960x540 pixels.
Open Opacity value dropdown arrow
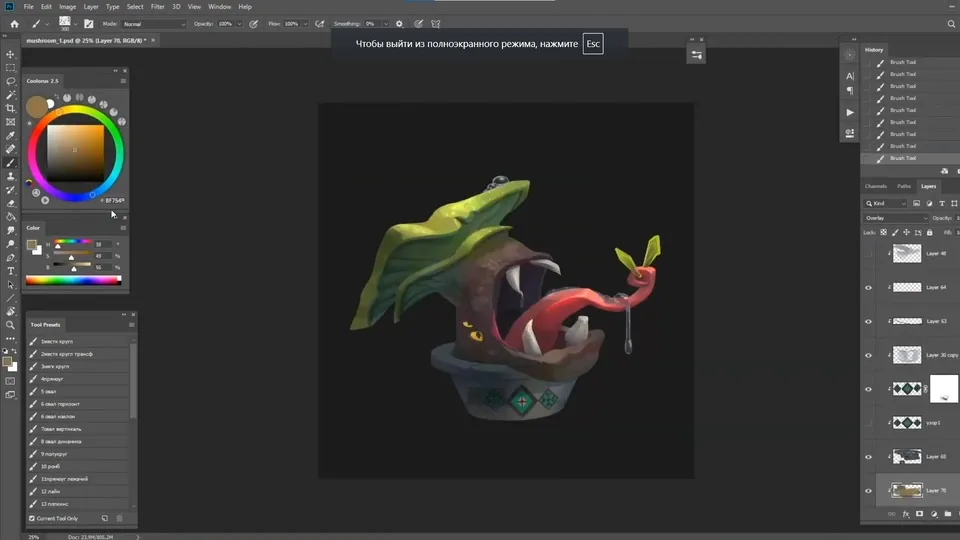click(239, 24)
